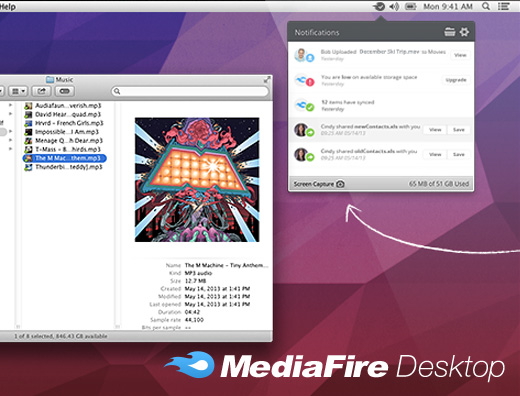Click the Duration value '04:42'
The height and width of the screenshot is (396, 520).
[x=192, y=312]
